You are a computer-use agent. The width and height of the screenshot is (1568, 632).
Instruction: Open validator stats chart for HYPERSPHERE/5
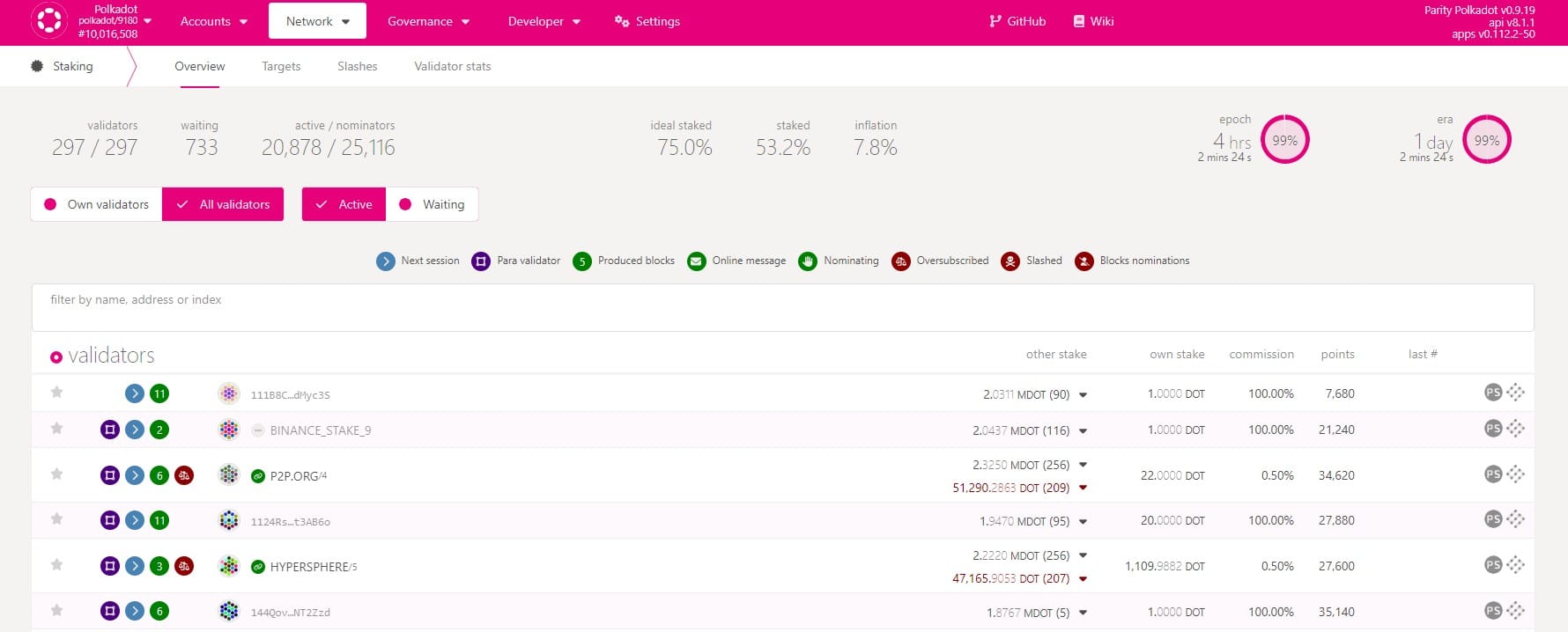pos(1515,565)
